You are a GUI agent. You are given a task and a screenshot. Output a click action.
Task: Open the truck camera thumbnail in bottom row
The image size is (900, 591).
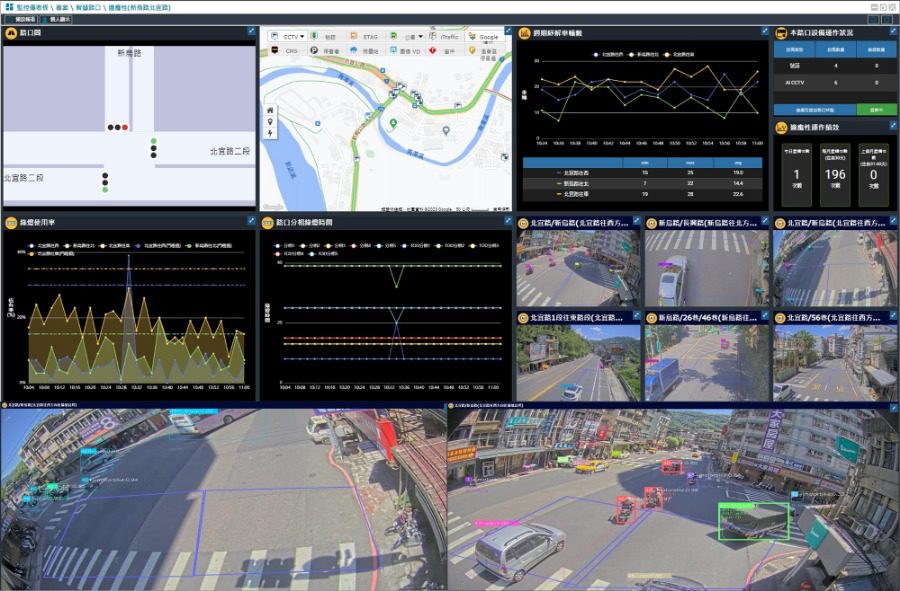point(707,363)
